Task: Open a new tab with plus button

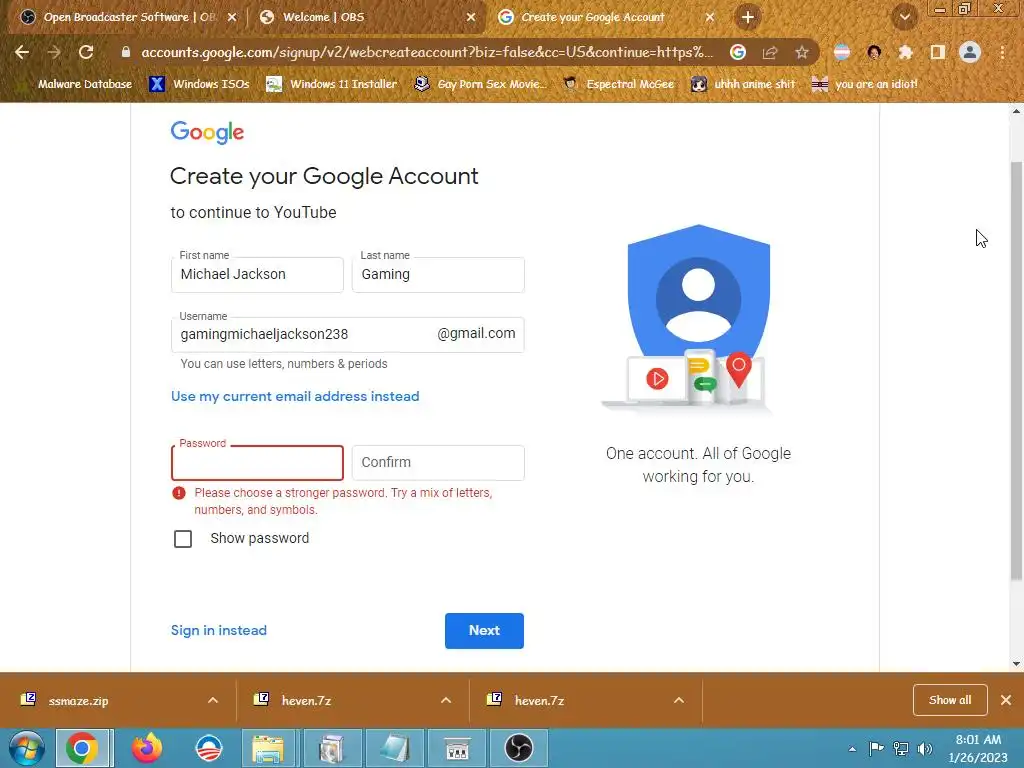Action: point(748,17)
